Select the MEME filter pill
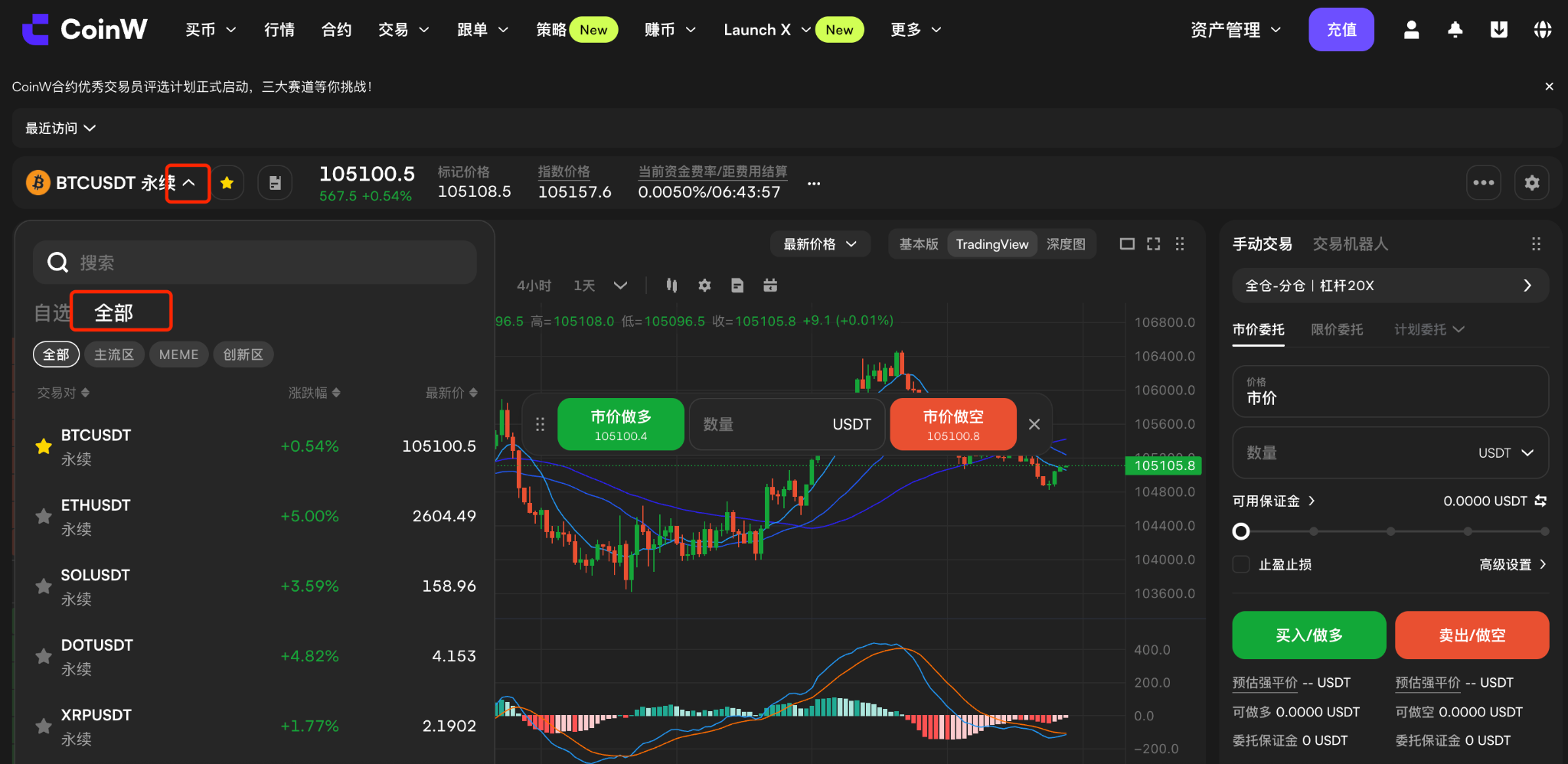Image resolution: width=1568 pixels, height=764 pixels. pos(178,354)
